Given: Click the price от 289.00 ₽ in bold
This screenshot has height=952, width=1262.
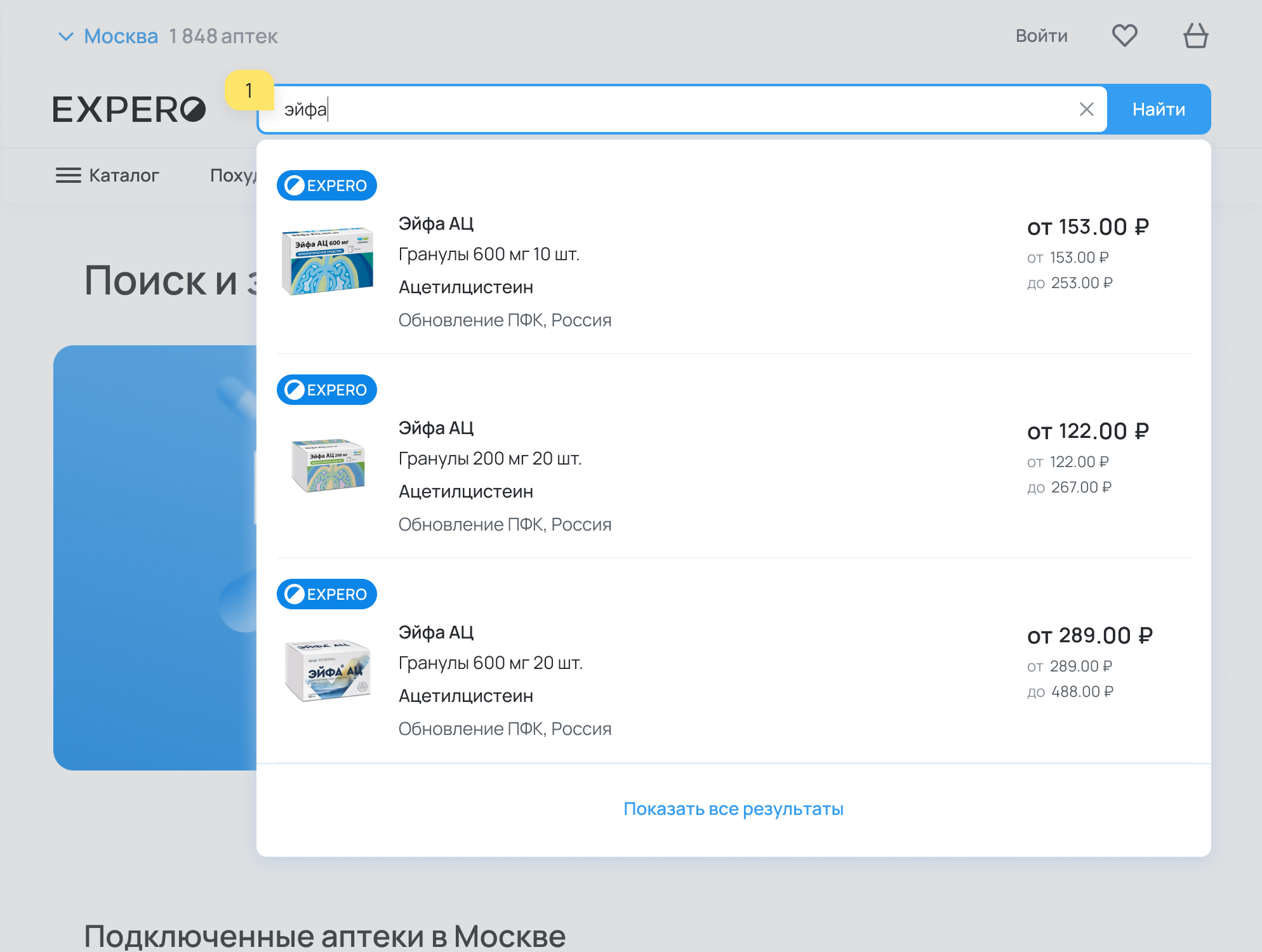Looking at the screenshot, I should click(1090, 635).
